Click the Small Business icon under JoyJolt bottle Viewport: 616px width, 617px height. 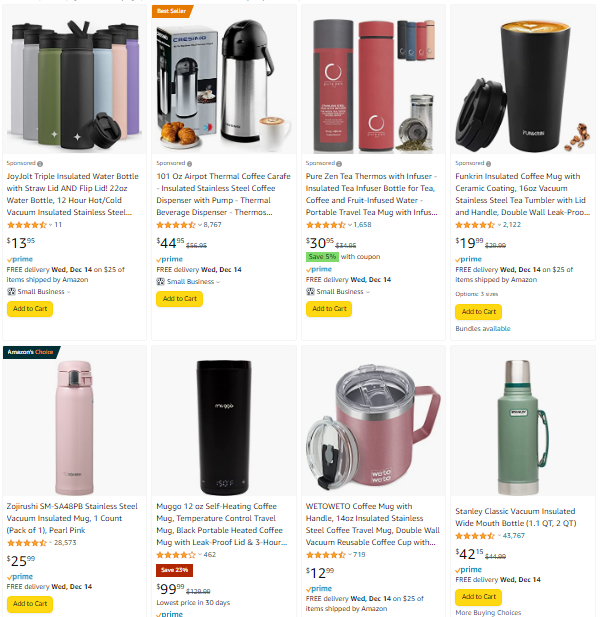pyautogui.click(x=11, y=292)
